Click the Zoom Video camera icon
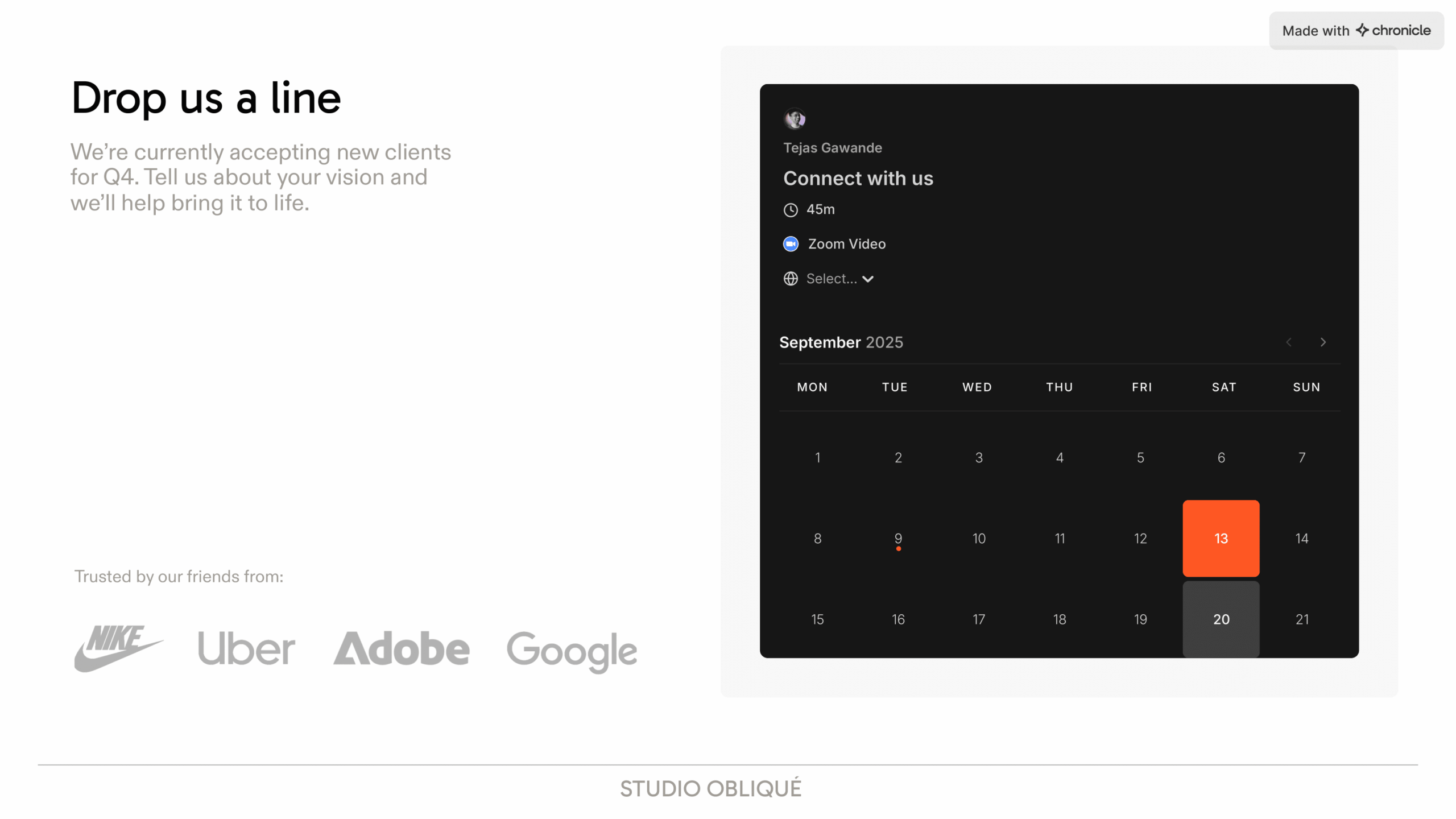Screen dimensions: 1456x819 791,244
